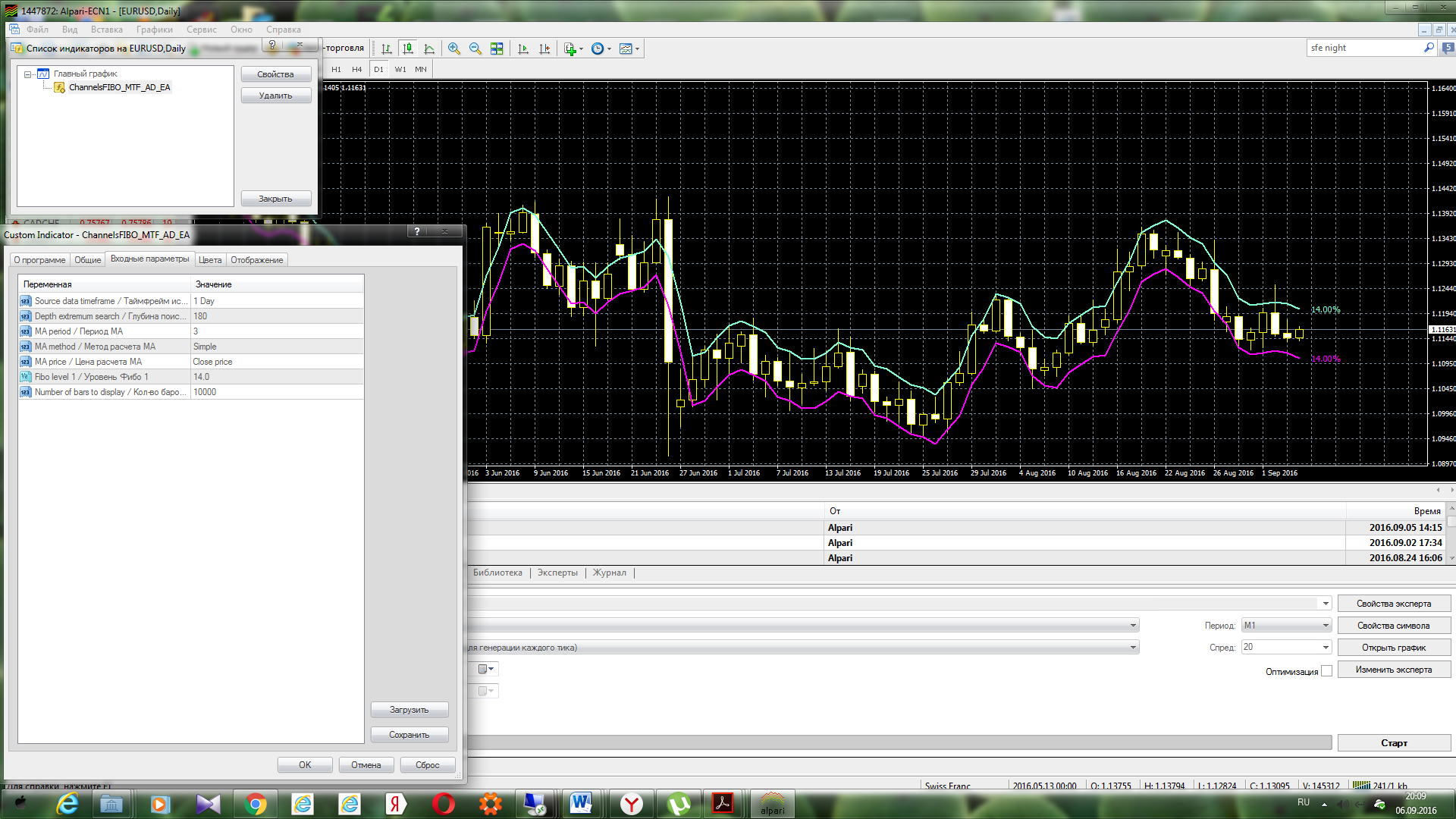The image size is (1456, 819).
Task: Select Fibo level 1 value 14.0
Action: (x=277, y=377)
